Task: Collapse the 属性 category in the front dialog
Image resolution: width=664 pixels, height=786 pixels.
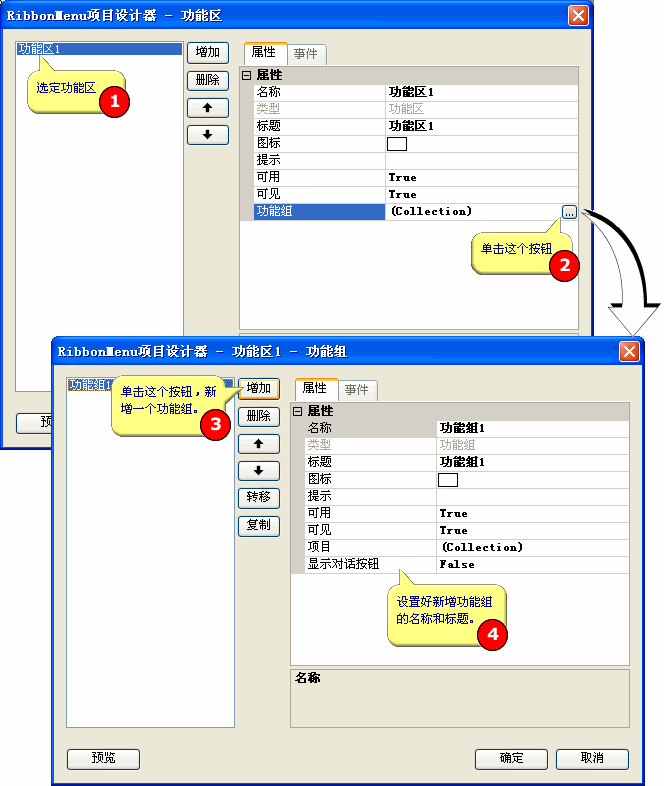Action: pos(297,411)
